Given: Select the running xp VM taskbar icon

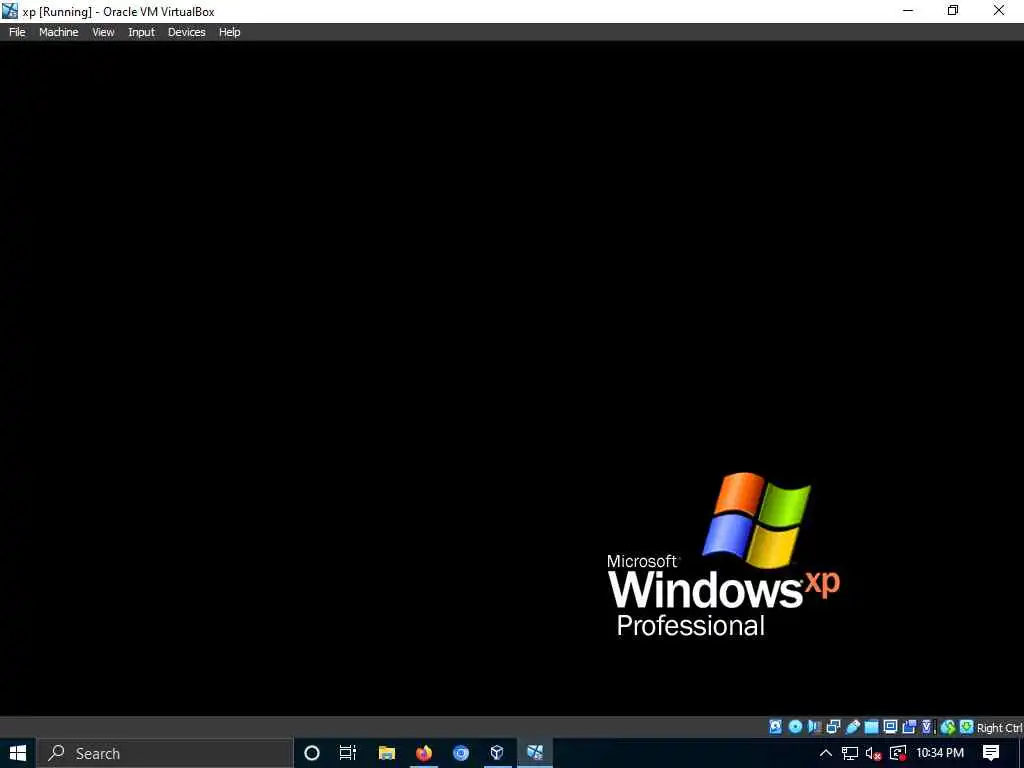Looking at the screenshot, I should [x=535, y=753].
